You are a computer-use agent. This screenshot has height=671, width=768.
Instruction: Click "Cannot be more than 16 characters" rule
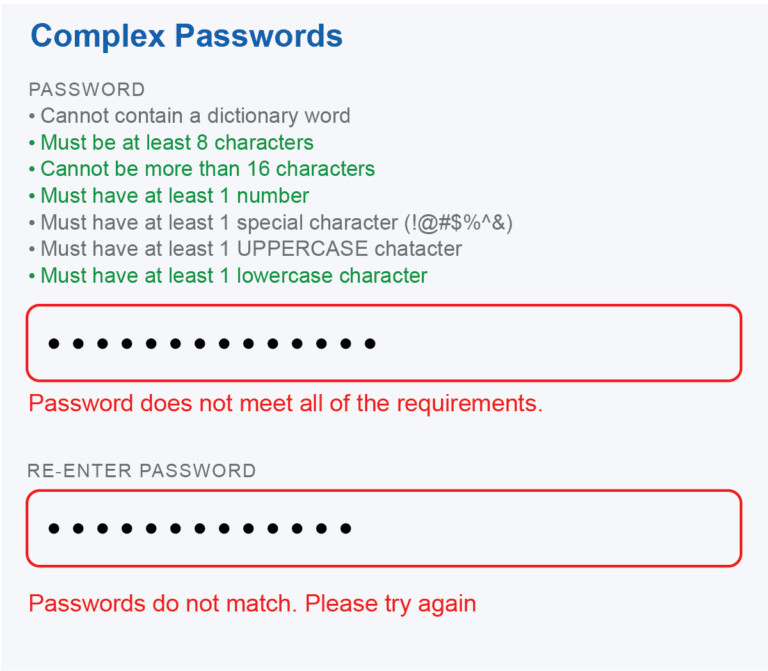pyautogui.click(x=208, y=169)
